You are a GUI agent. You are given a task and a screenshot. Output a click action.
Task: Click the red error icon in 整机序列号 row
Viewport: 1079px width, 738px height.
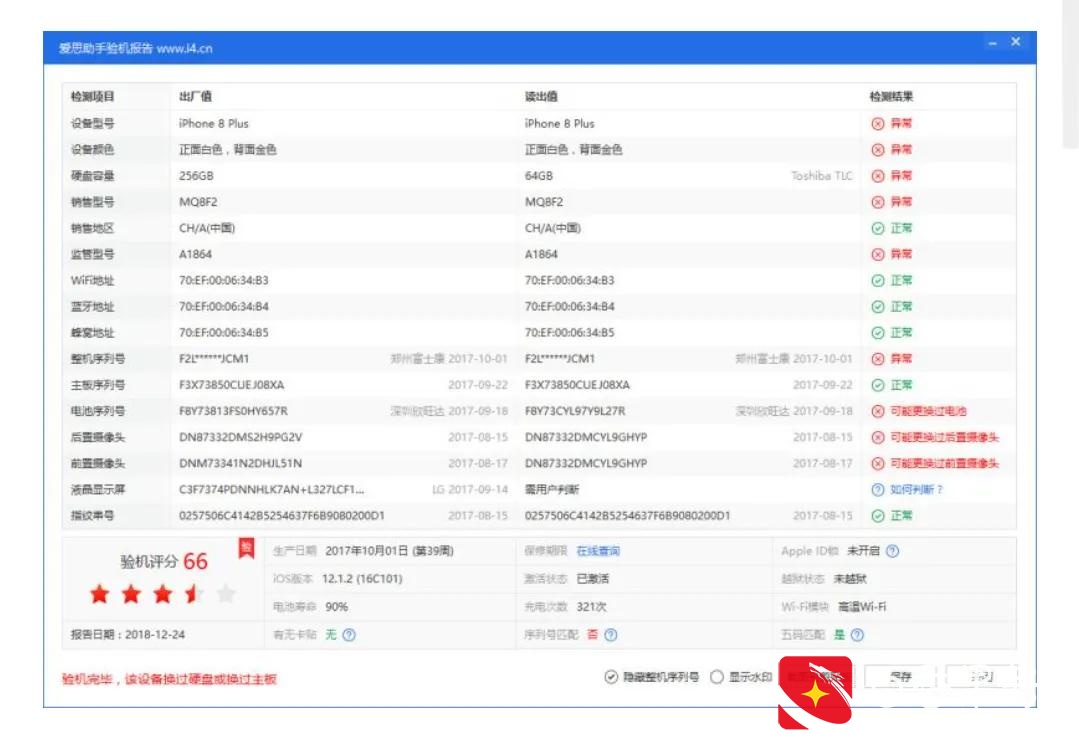click(x=877, y=359)
